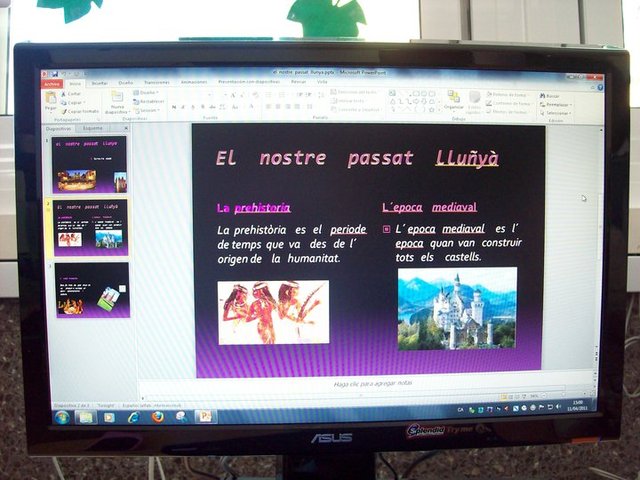
Task: Toggle text shadow formatting
Action: (x=202, y=107)
